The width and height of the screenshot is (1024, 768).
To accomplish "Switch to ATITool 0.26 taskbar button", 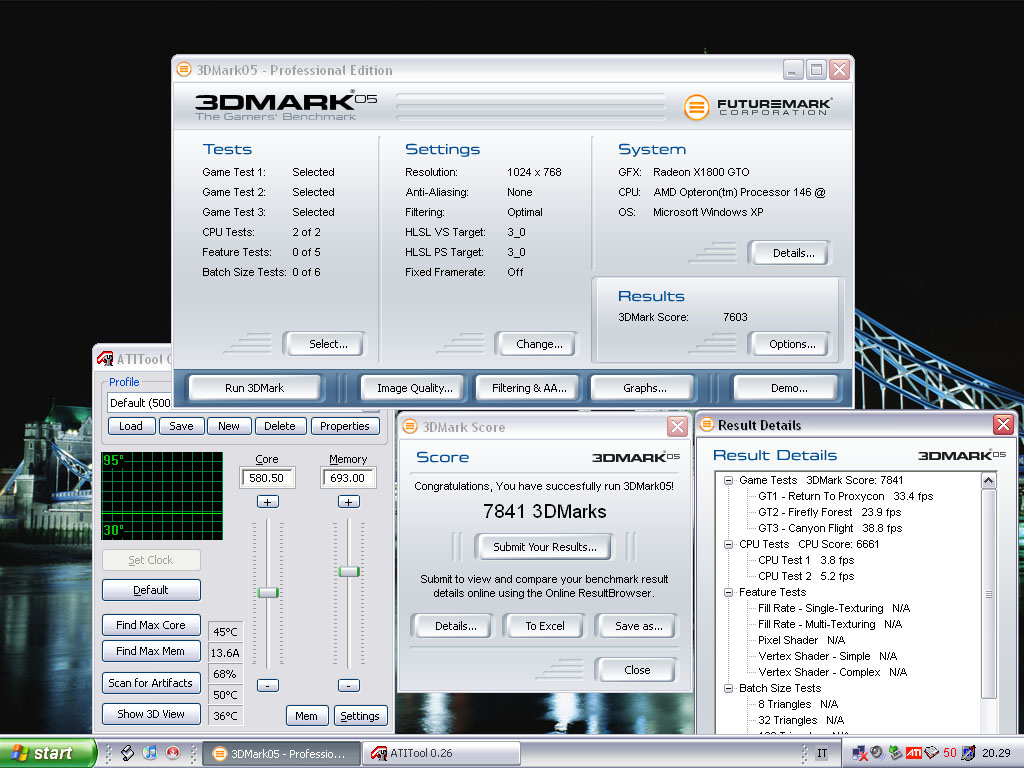I will (441, 754).
